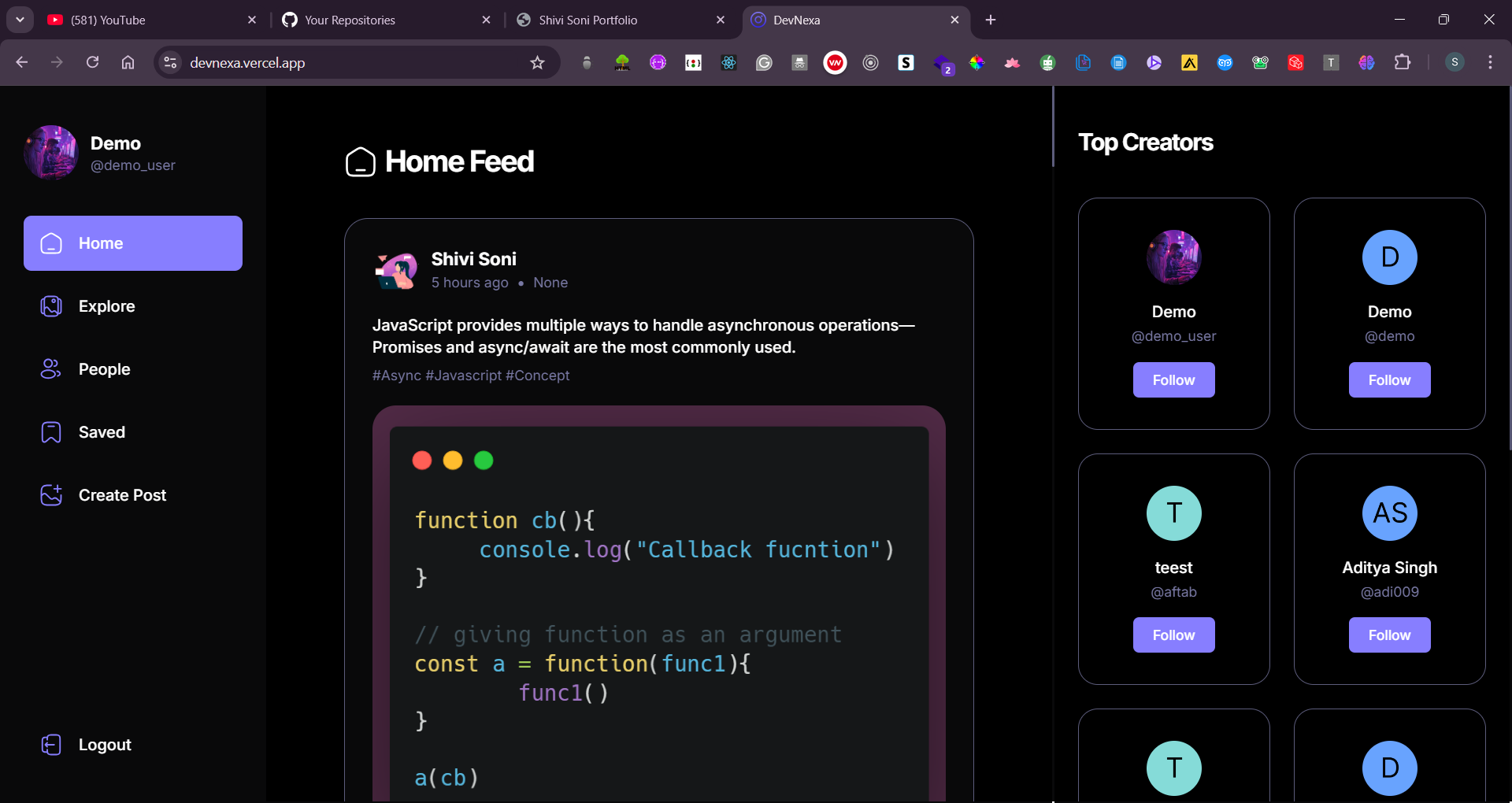The image size is (1512, 803).
Task: Bookmark this page with the star icon
Action: 537,63
